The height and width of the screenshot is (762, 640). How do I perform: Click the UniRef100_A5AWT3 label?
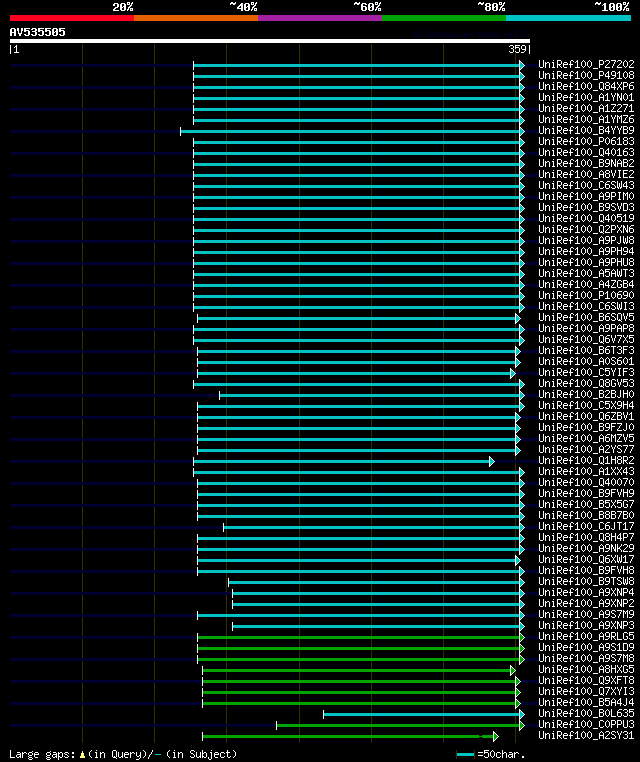tap(586, 273)
